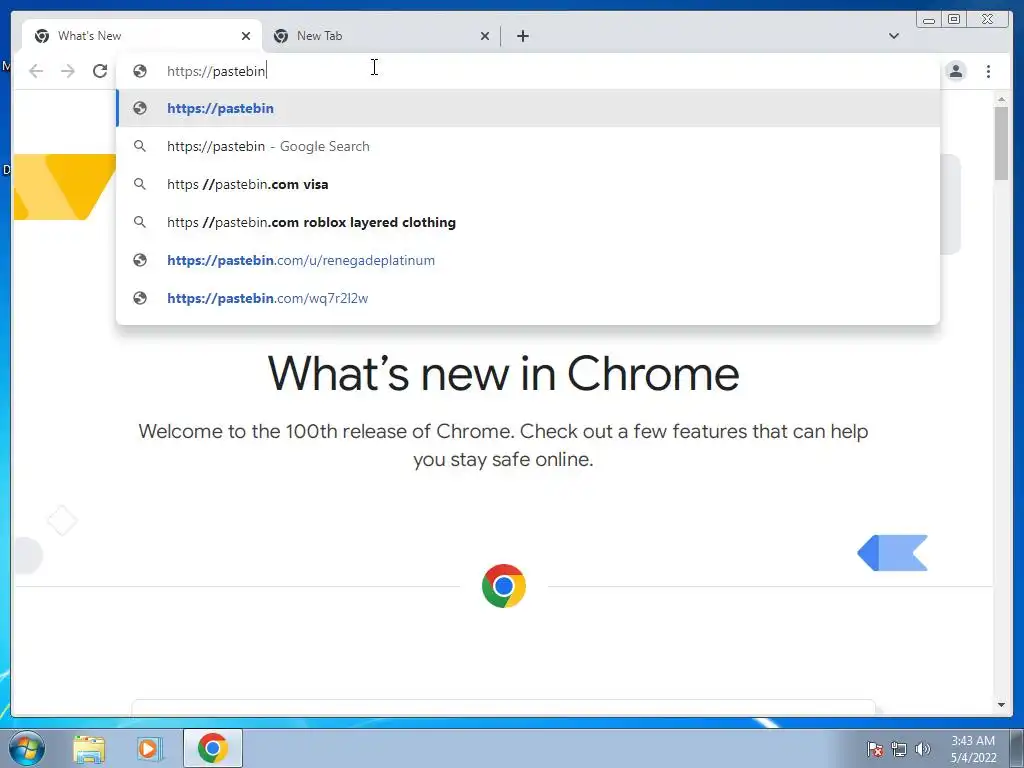Screen dimensions: 1024x768
Task: Click the globe icon beside renegadeplatinum suggestion
Action: pos(140,260)
